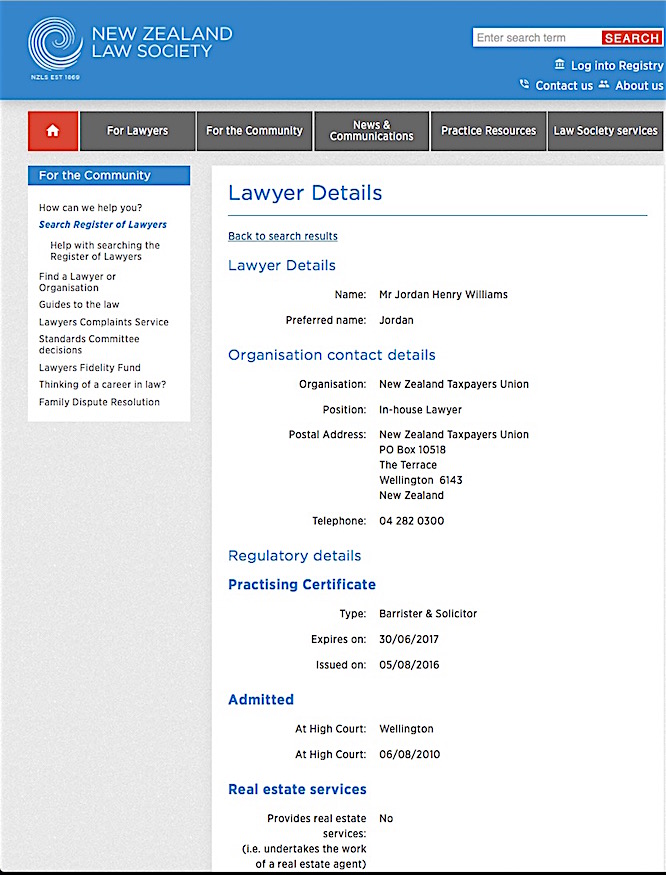Focus the Enter search term field

[x=537, y=38]
